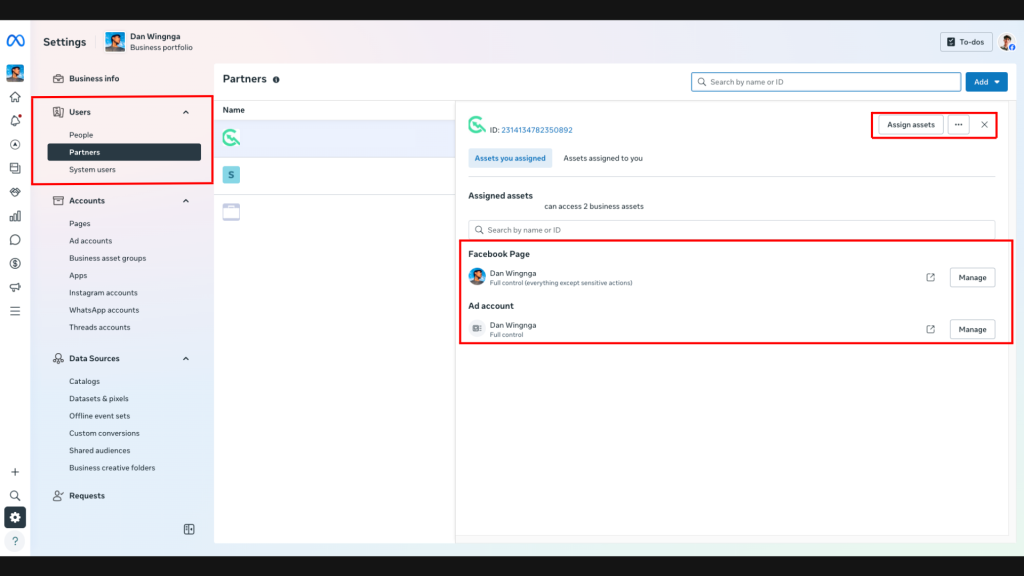Open Shared audiences
The height and width of the screenshot is (576, 1024).
click(99, 451)
